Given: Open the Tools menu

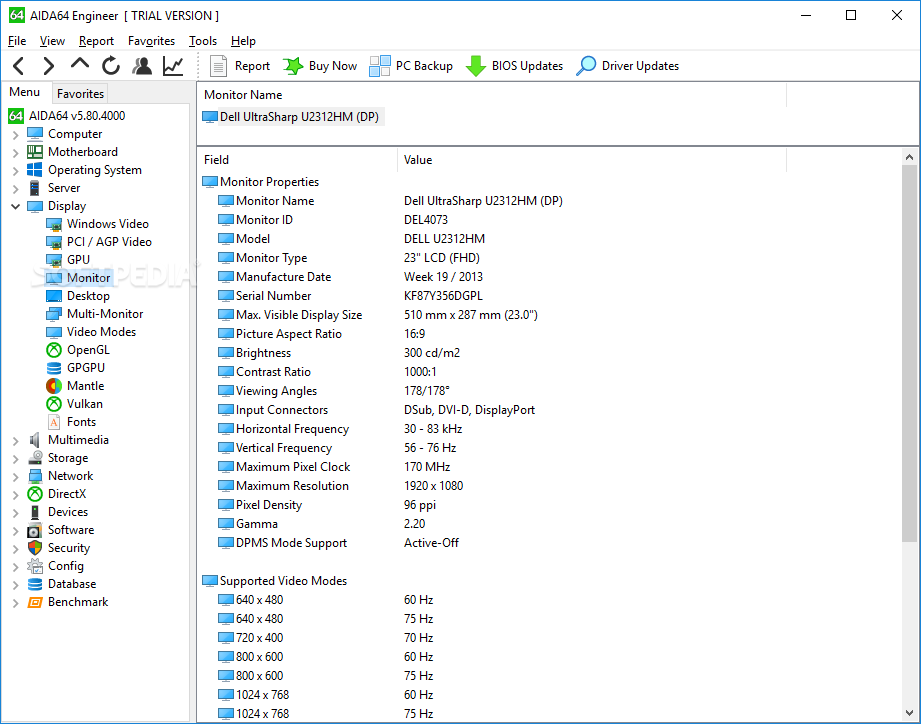Looking at the screenshot, I should tap(203, 41).
